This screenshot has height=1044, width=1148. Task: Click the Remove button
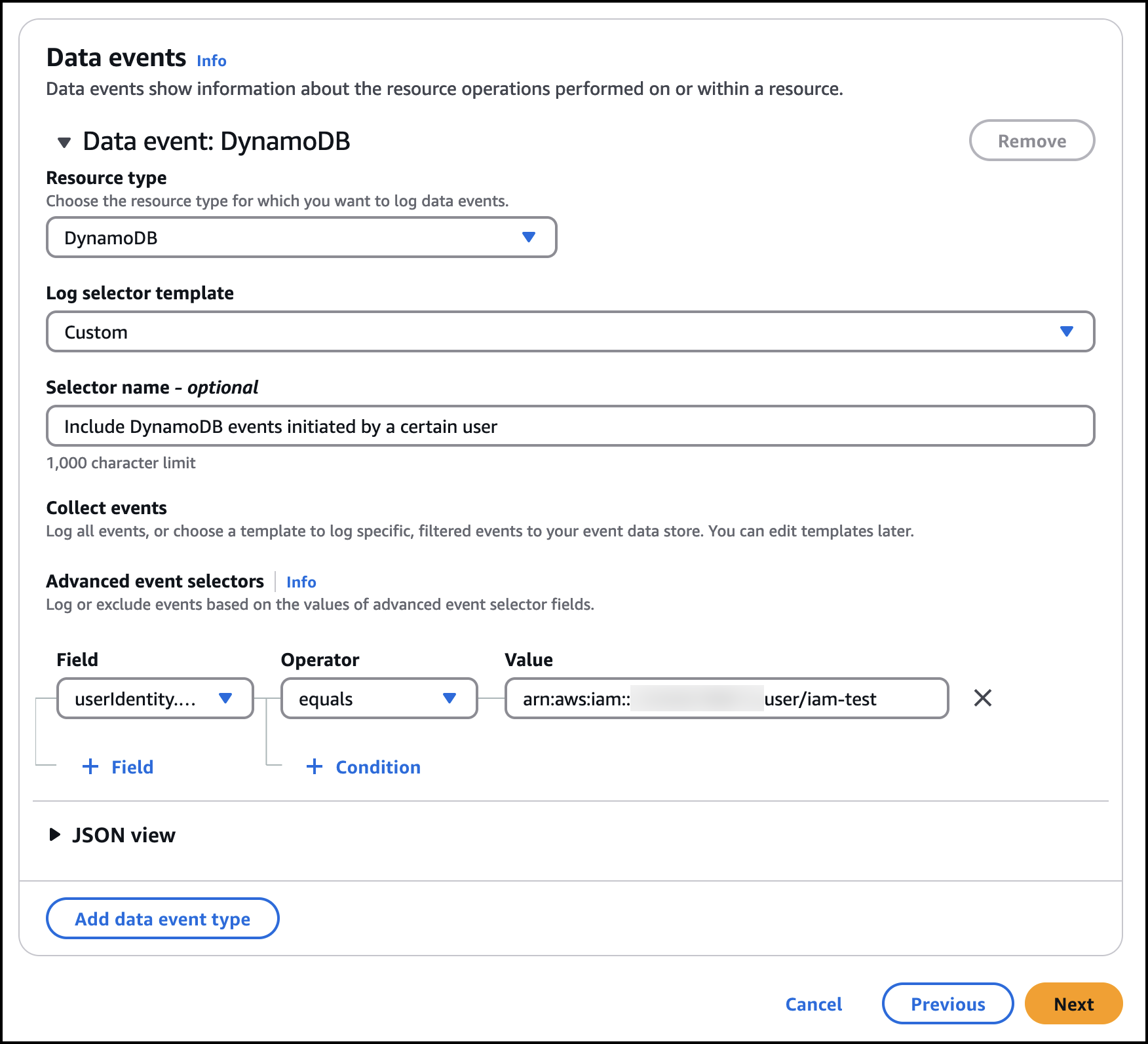(x=1031, y=141)
